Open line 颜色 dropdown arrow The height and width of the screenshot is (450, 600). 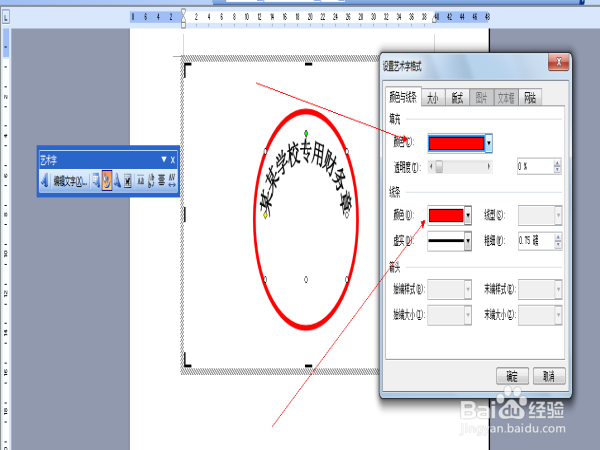(x=468, y=215)
